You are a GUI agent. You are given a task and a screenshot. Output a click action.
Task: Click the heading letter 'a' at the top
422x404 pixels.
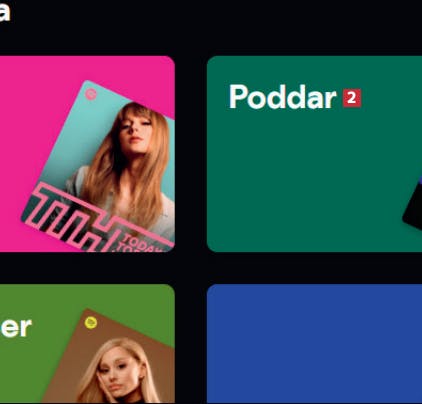(x=5, y=12)
